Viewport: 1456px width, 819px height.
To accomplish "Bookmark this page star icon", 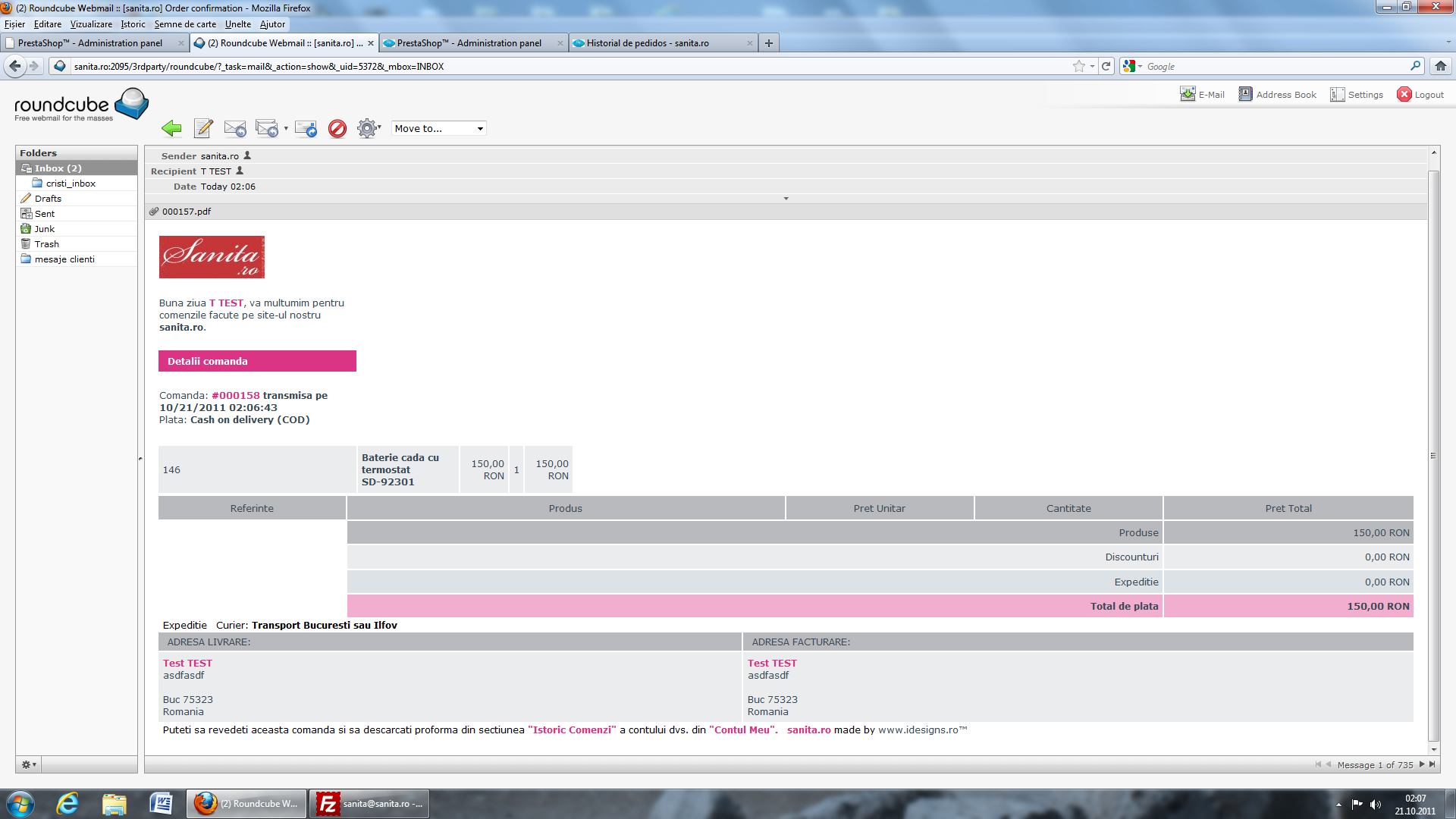I will click(x=1078, y=67).
